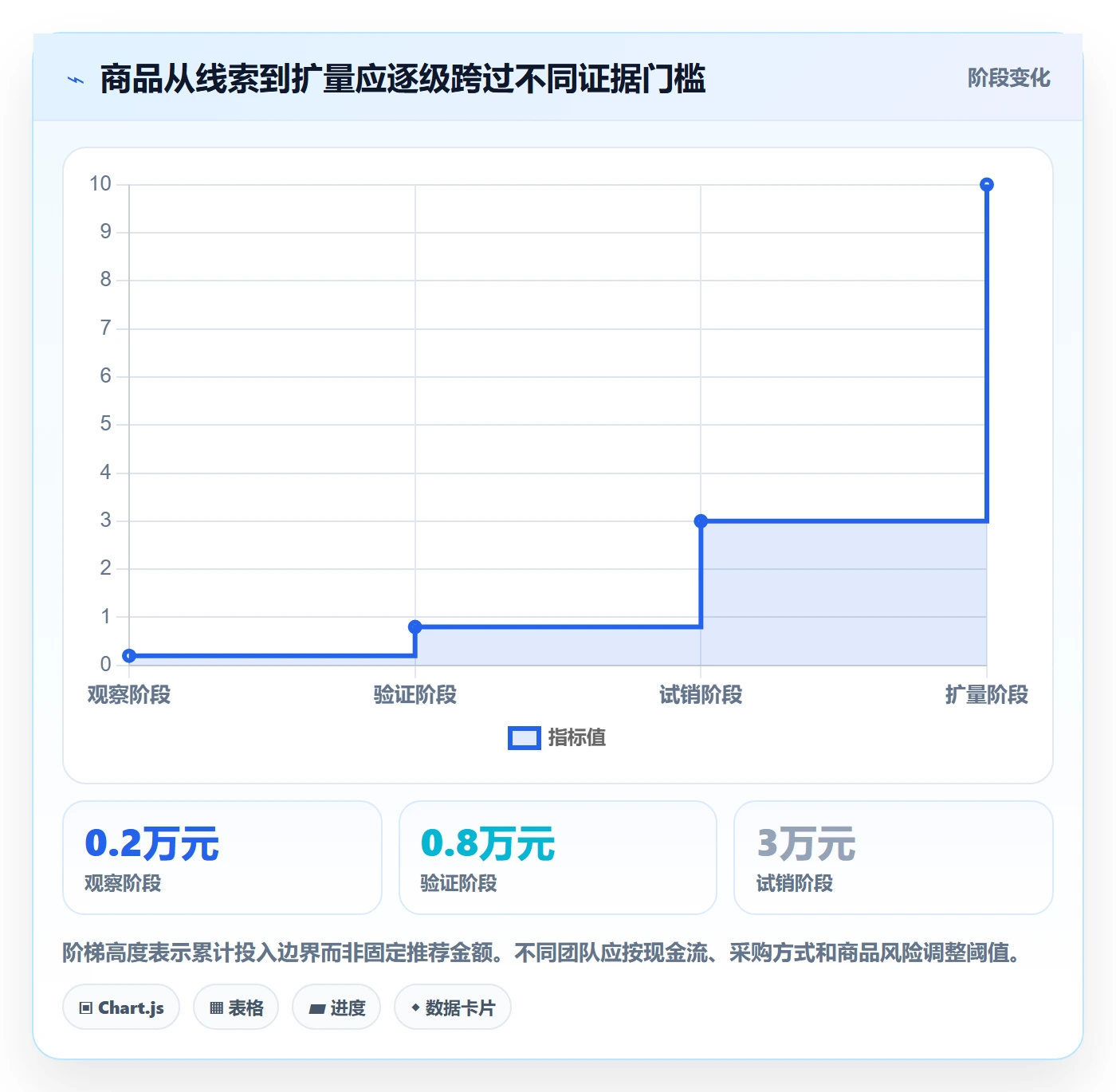The width and height of the screenshot is (1116, 1092).
Task: Click the 指标值 legend label
Action: click(x=577, y=738)
